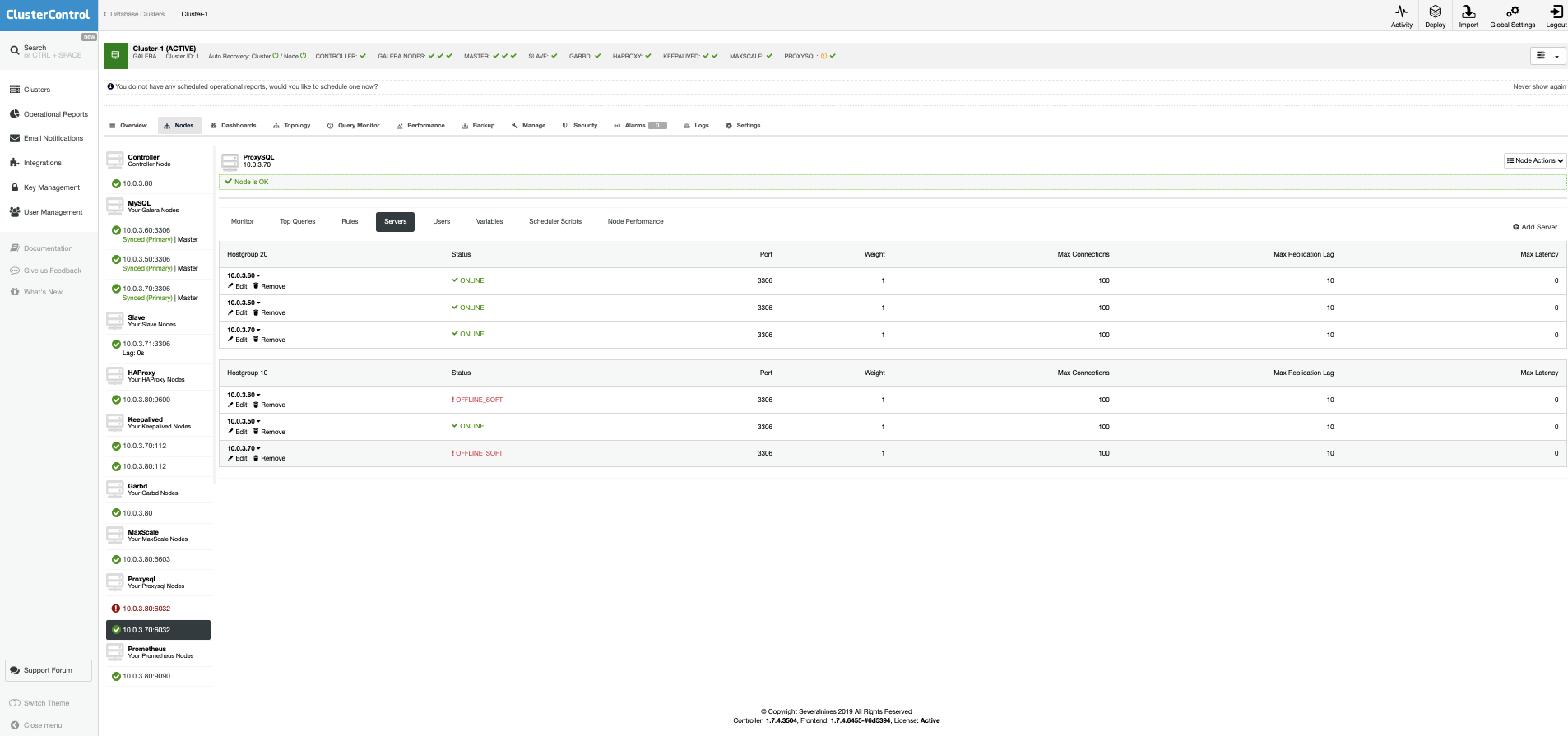Open What's New link

[x=36, y=292]
